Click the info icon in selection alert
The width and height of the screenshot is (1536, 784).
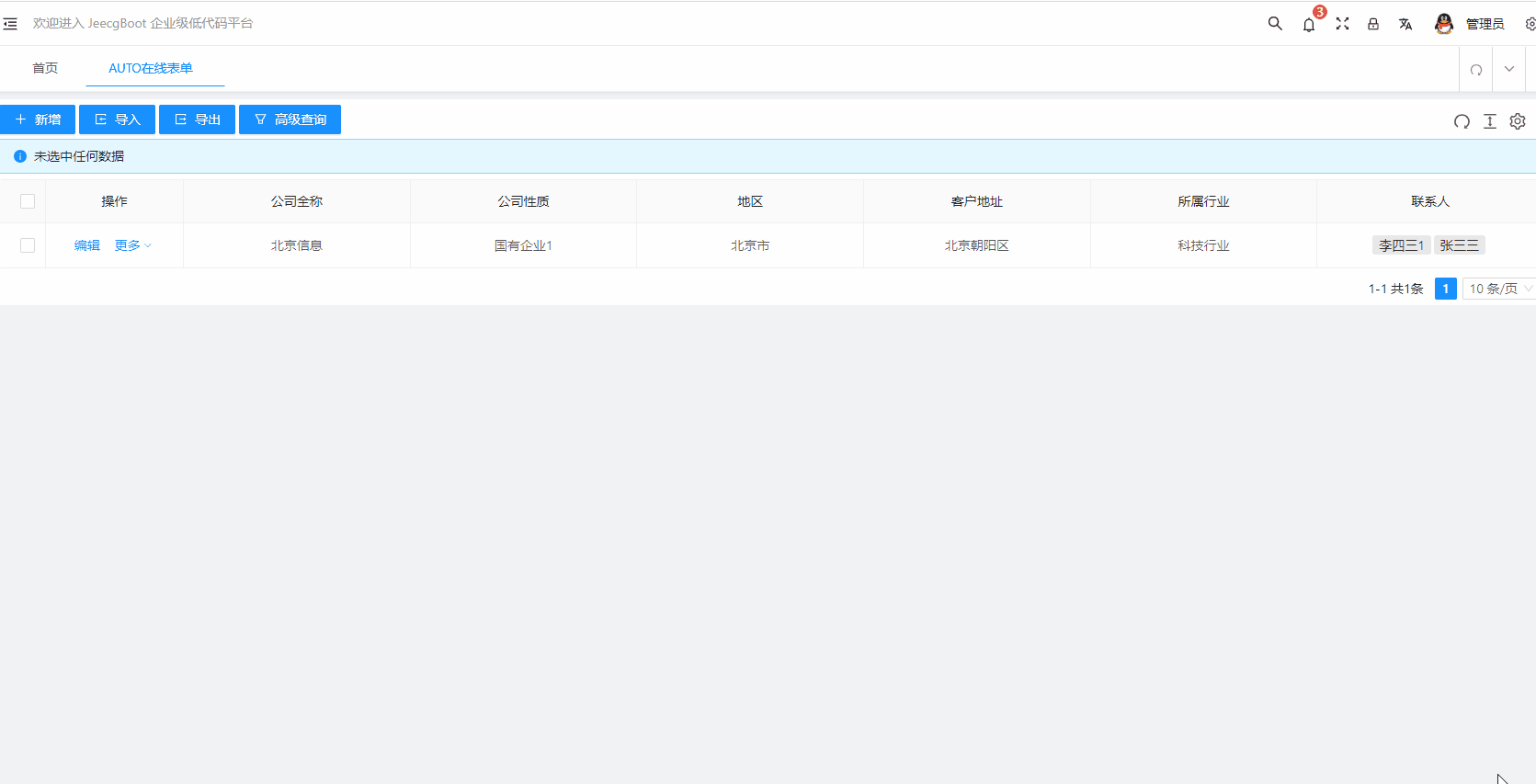point(20,156)
